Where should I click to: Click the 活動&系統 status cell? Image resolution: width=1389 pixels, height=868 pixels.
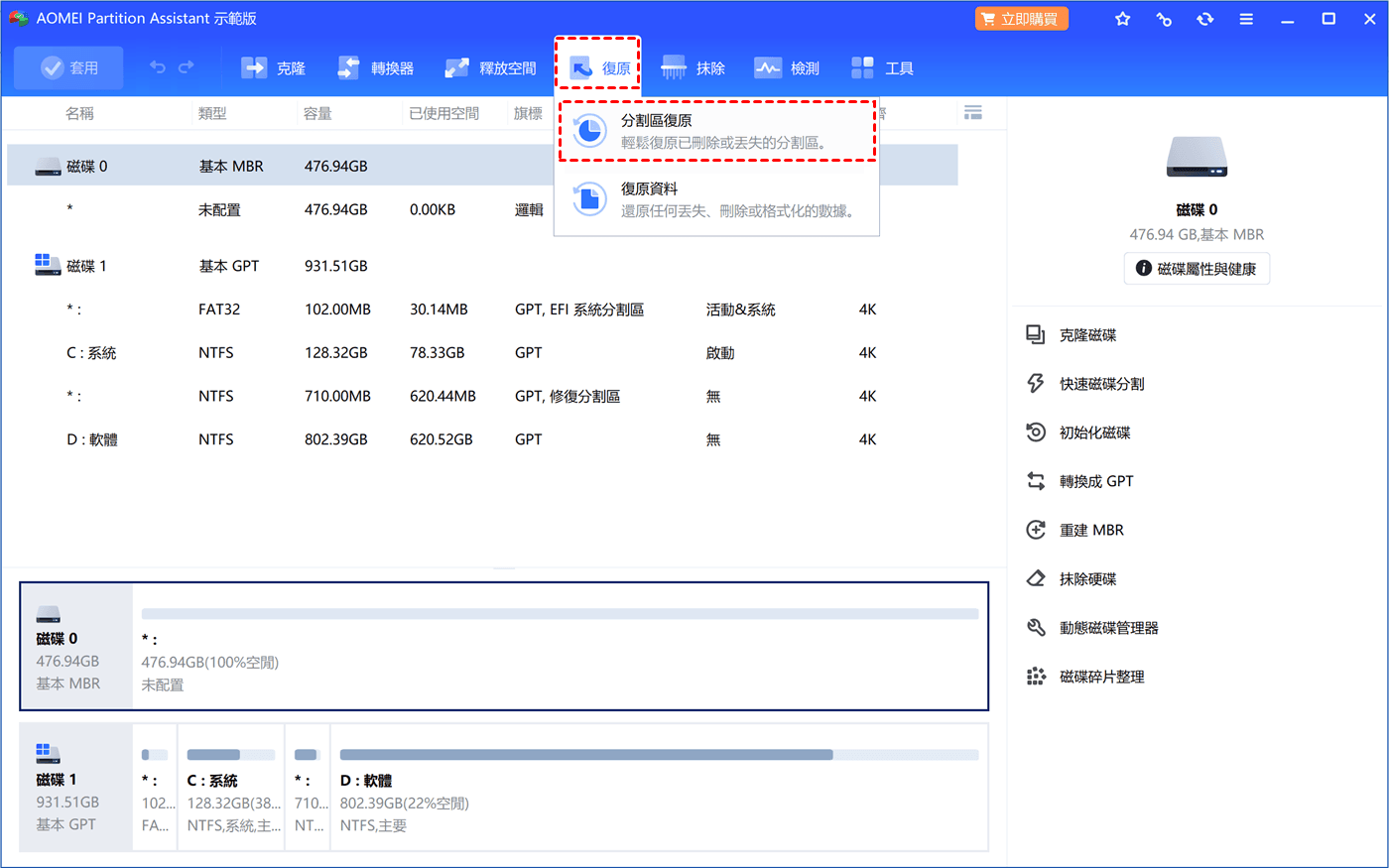(x=740, y=310)
